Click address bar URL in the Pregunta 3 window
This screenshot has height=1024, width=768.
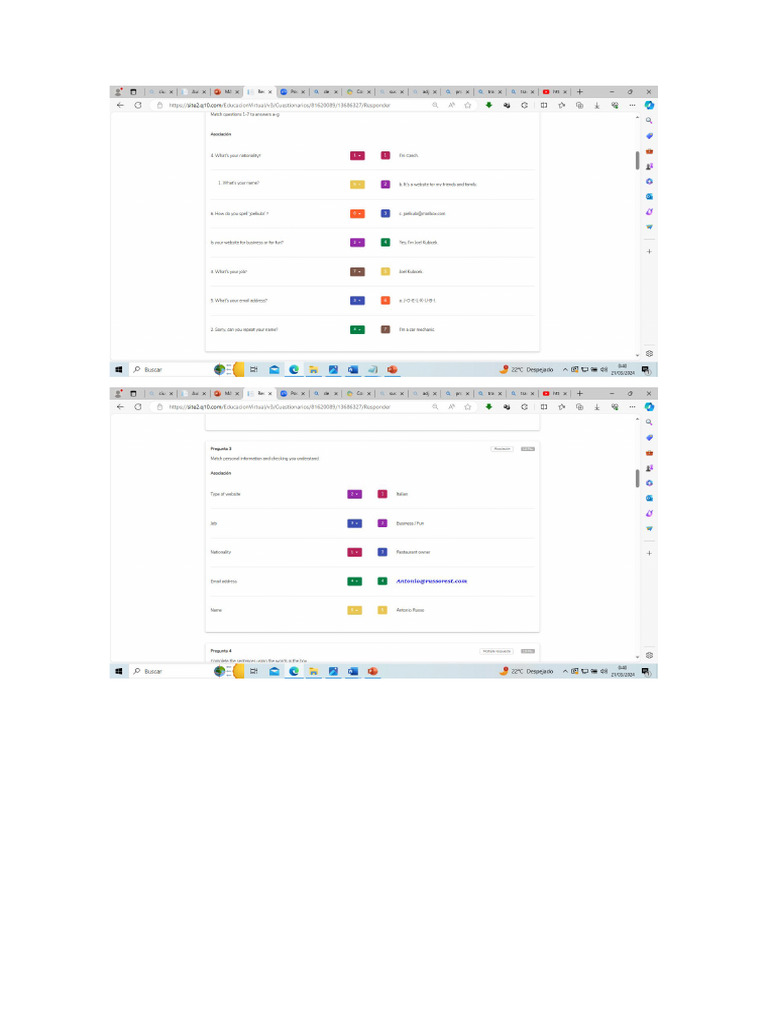click(x=280, y=407)
